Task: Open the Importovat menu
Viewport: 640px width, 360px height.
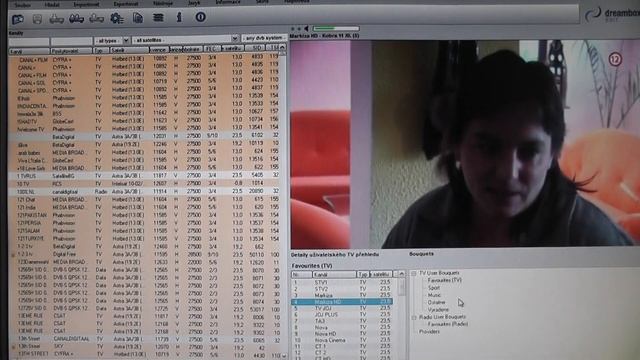Action: tap(86, 4)
